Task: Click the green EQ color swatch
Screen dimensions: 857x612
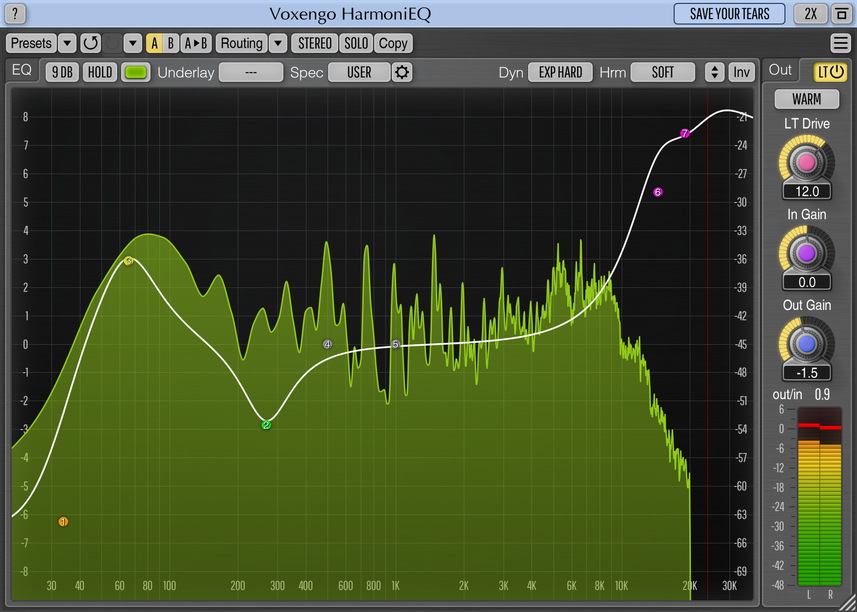Action: [136, 72]
